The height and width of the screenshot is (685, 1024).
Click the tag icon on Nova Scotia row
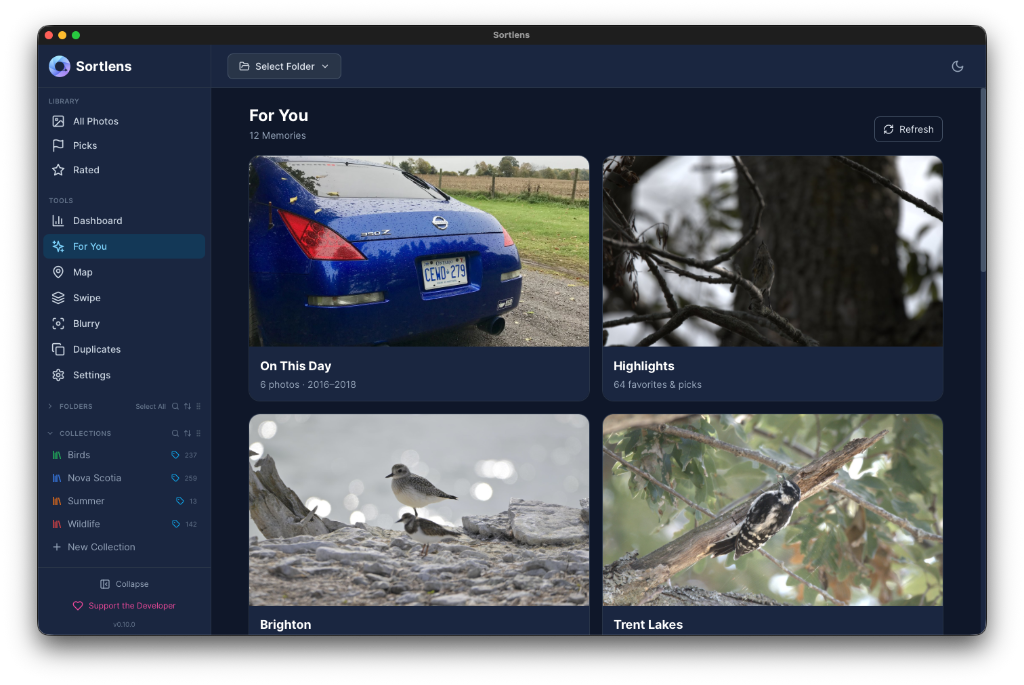[x=175, y=478]
